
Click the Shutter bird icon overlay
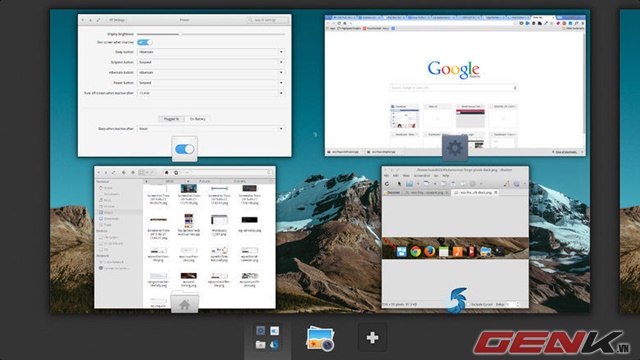point(457,300)
